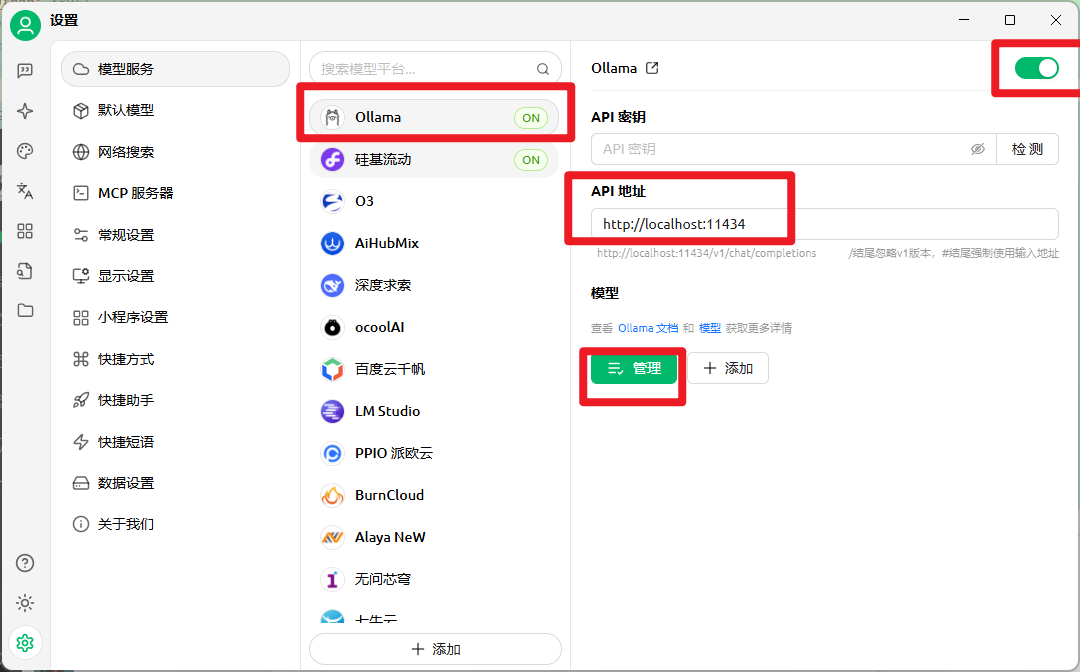Click the 添加 model button beside 管理
Image resolution: width=1080 pixels, height=672 pixels.
(x=728, y=368)
